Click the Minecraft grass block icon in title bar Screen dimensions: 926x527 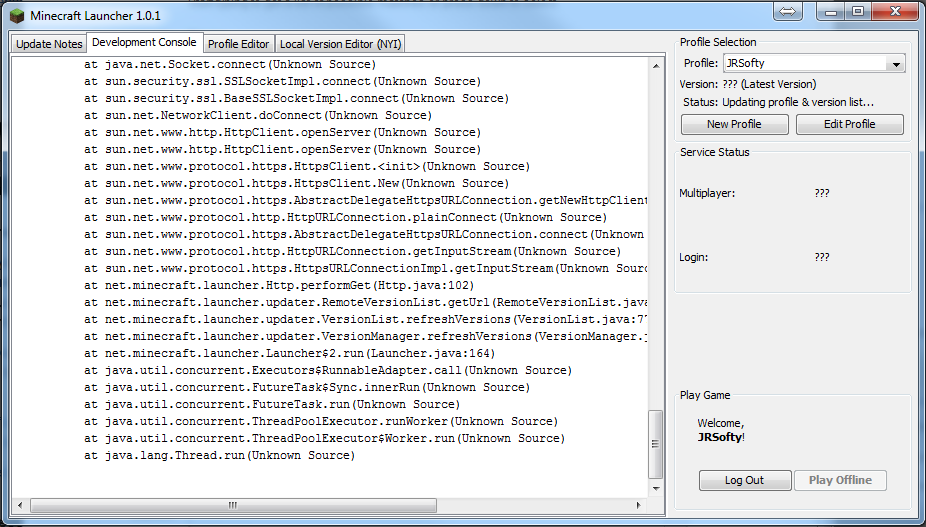click(x=17, y=15)
